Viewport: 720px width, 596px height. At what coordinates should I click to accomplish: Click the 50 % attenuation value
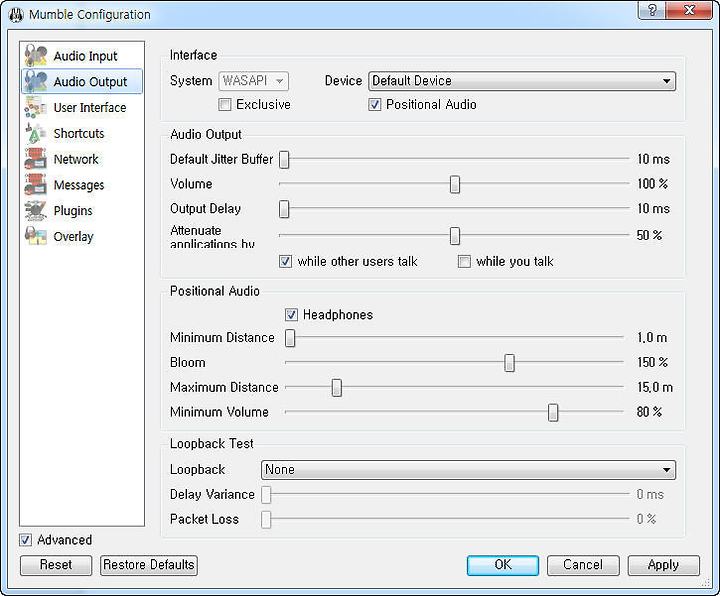pyautogui.click(x=649, y=236)
